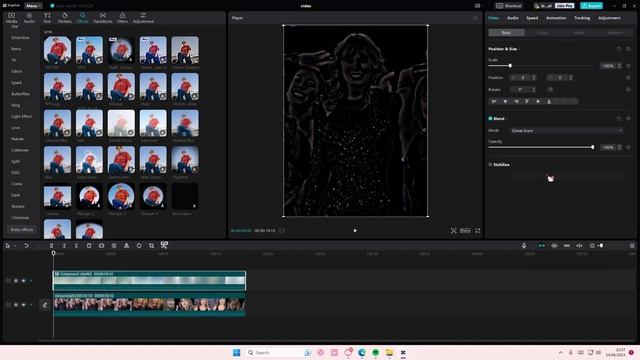640x360 pixels.
Task: Open the Media panel
Action: point(11,18)
